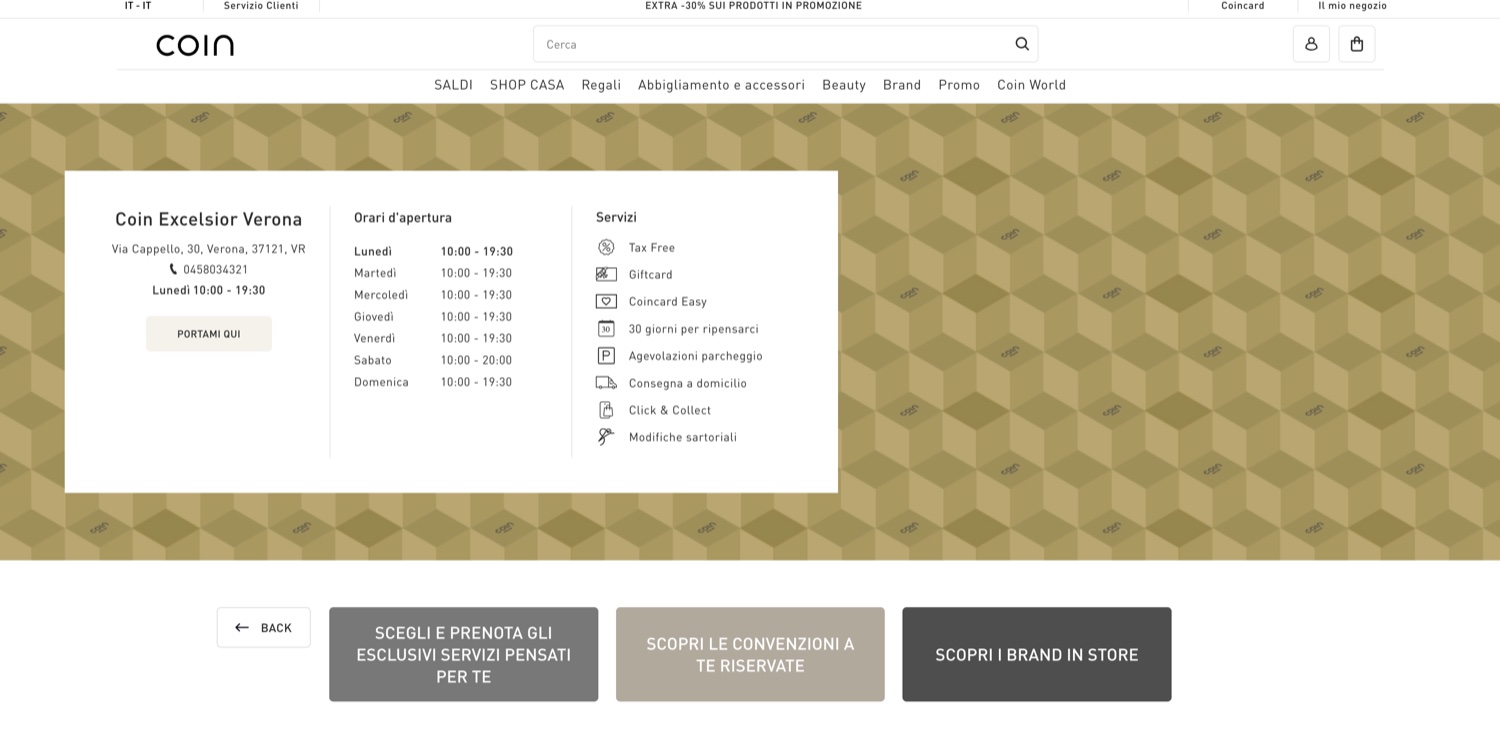The image size is (1500, 745).
Task: Open the SALDI menu
Action: coord(453,85)
